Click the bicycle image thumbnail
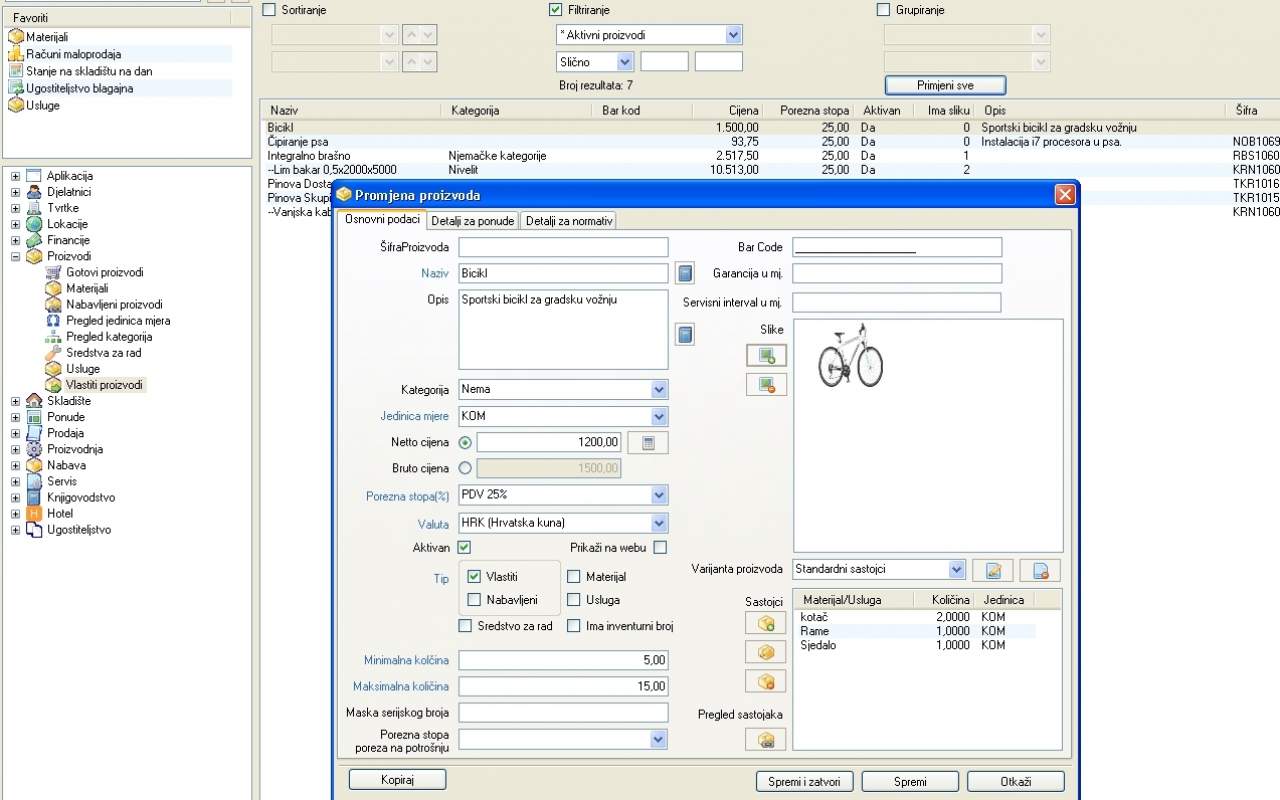Screen dimensions: 1280x800 click(x=850, y=354)
